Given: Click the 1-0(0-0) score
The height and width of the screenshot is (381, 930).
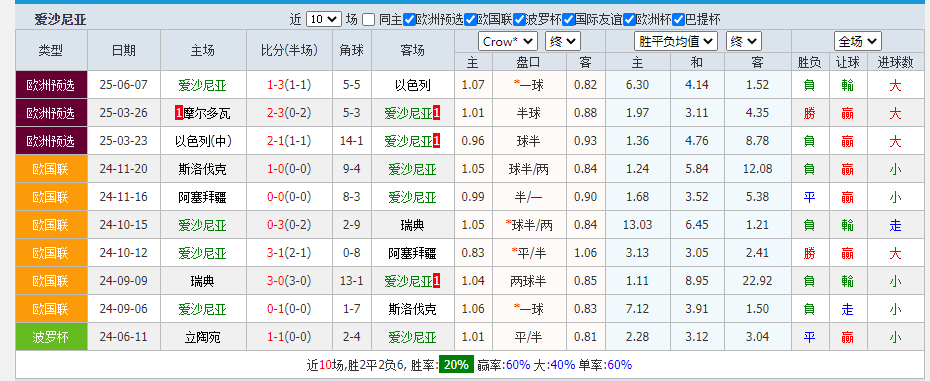Looking at the screenshot, I should [289, 170].
